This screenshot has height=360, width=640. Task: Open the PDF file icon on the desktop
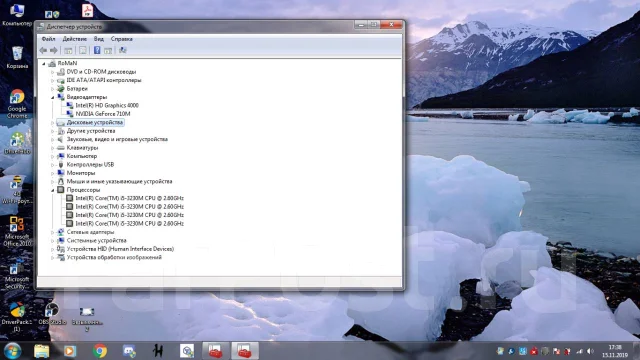(87, 11)
